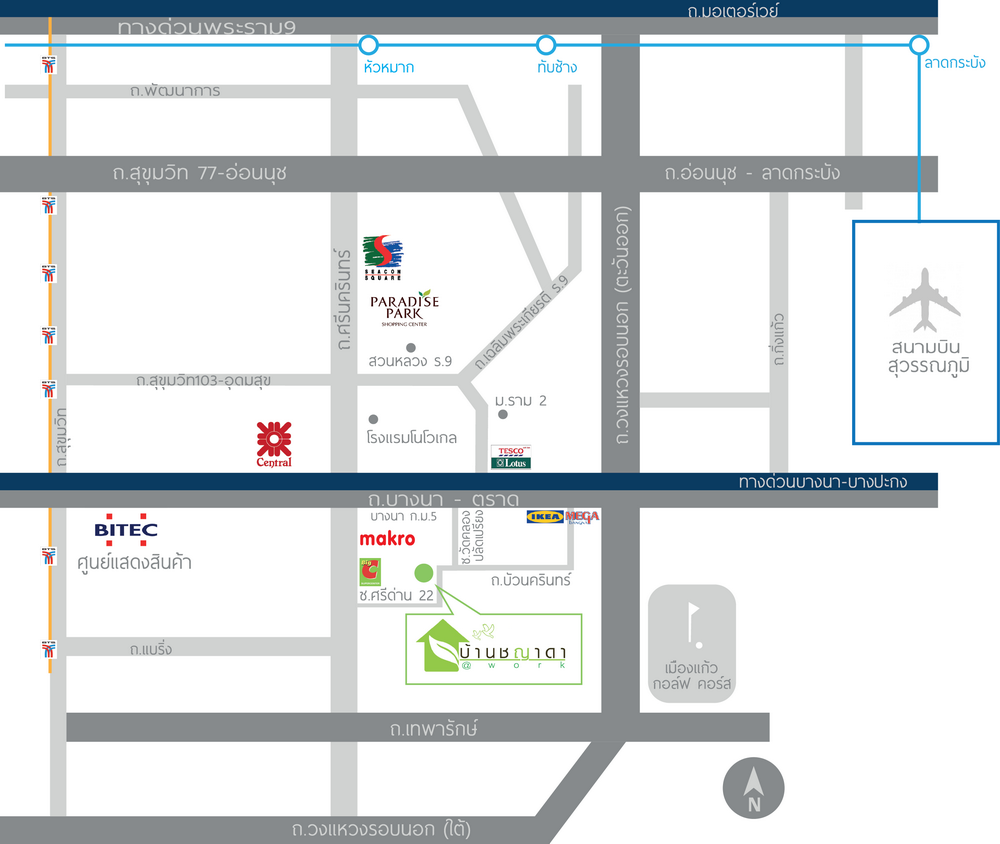Viewport: 1000px width, 844px height.
Task: Click the ถ.เทพารักษ์ road label
Action: (x=434, y=728)
